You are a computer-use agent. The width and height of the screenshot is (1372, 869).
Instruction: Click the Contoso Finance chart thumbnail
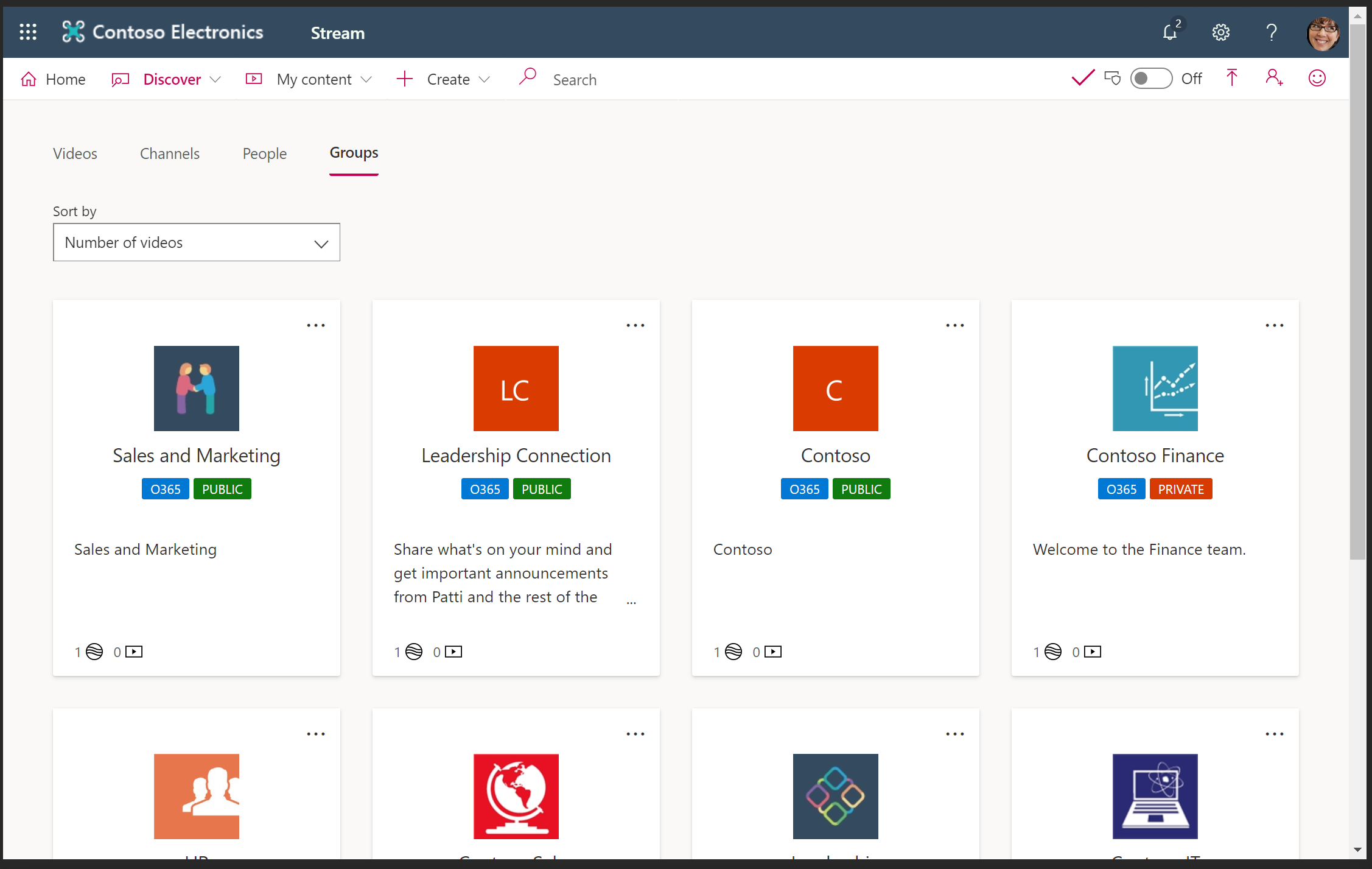click(1155, 389)
